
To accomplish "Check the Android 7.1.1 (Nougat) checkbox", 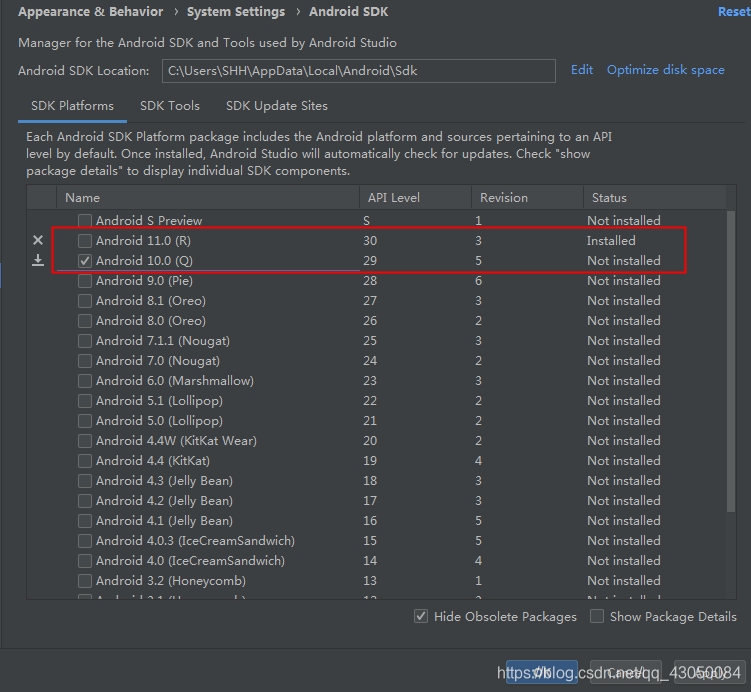I will click(85, 340).
